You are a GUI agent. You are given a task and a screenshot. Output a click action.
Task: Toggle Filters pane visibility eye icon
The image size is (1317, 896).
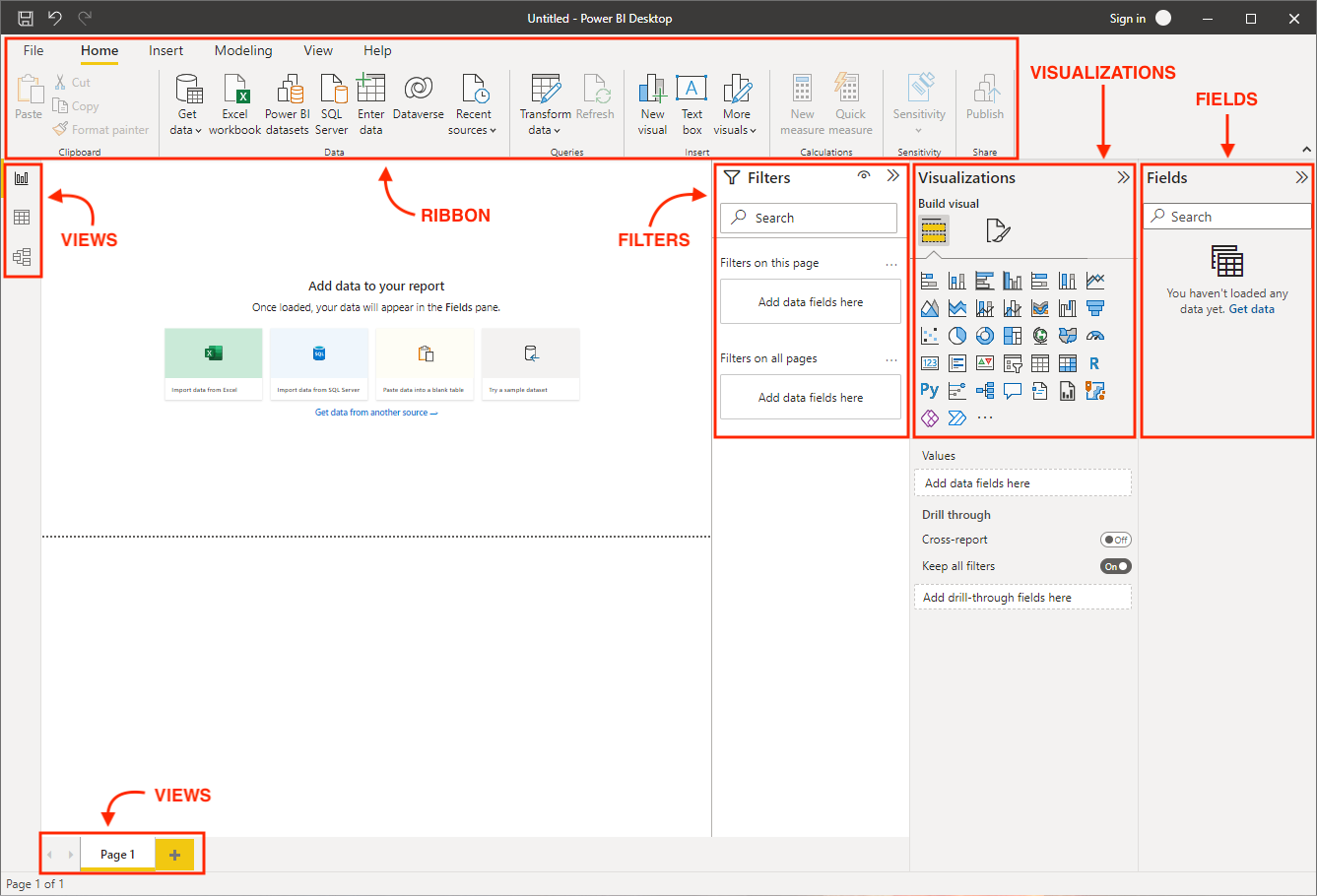click(x=864, y=176)
